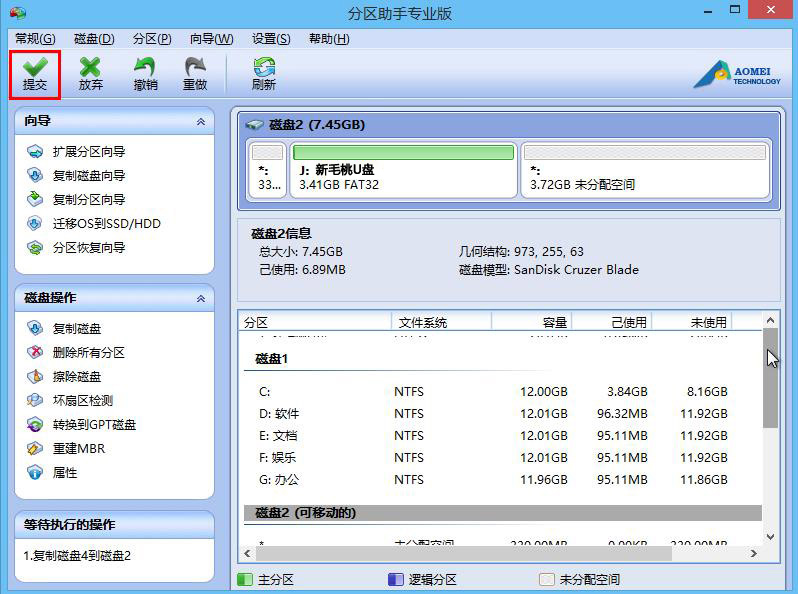Sort by the 未使用 column header
The width and height of the screenshot is (798, 594).
point(692,322)
